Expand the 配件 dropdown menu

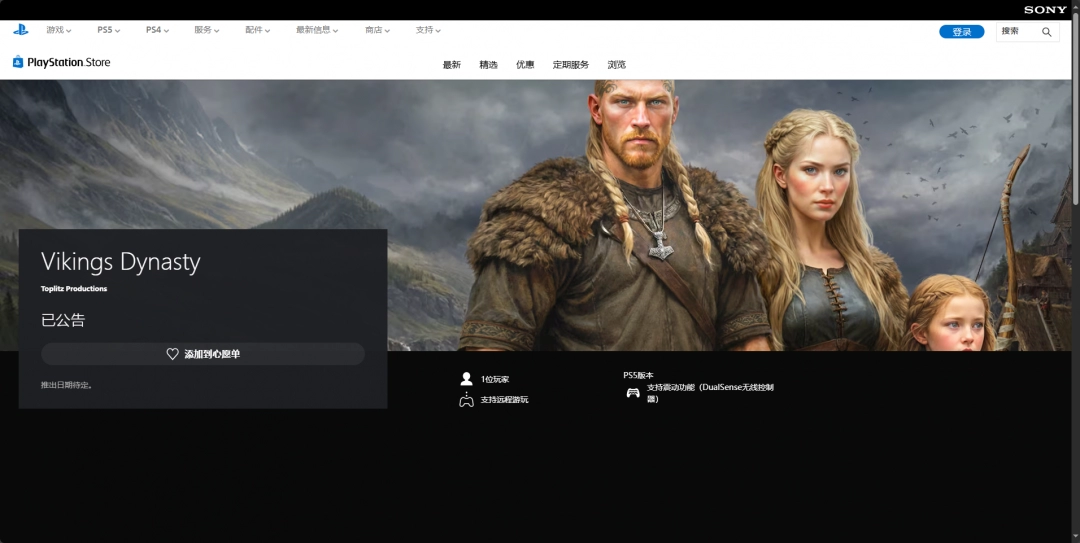point(257,30)
